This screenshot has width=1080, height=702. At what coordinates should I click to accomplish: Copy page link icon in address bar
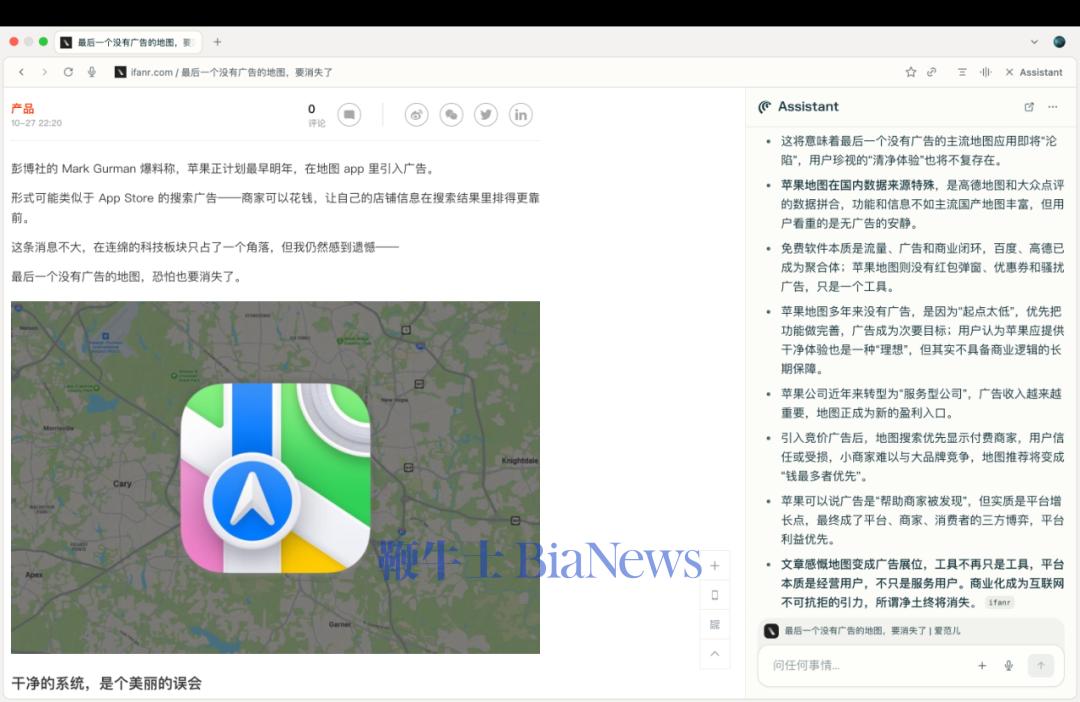(932, 72)
